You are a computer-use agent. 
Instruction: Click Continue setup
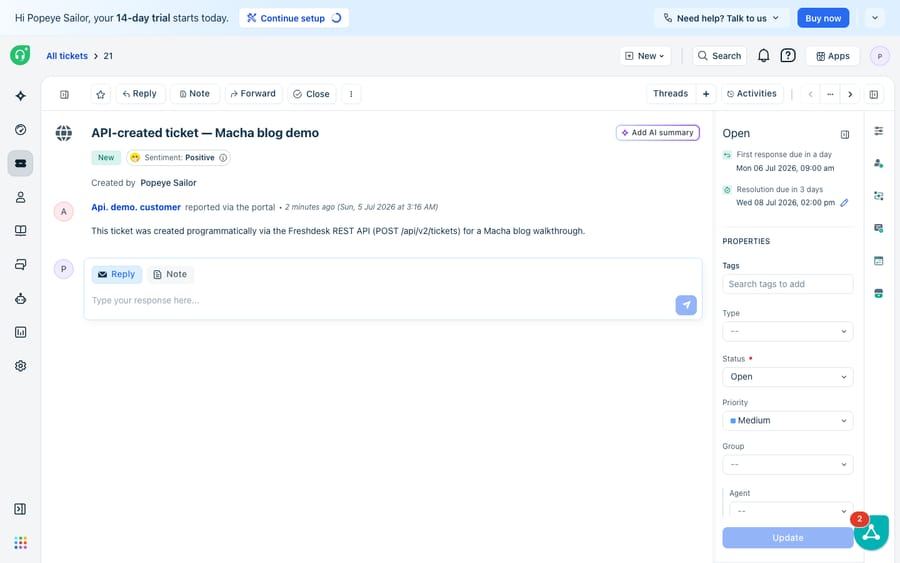(294, 18)
